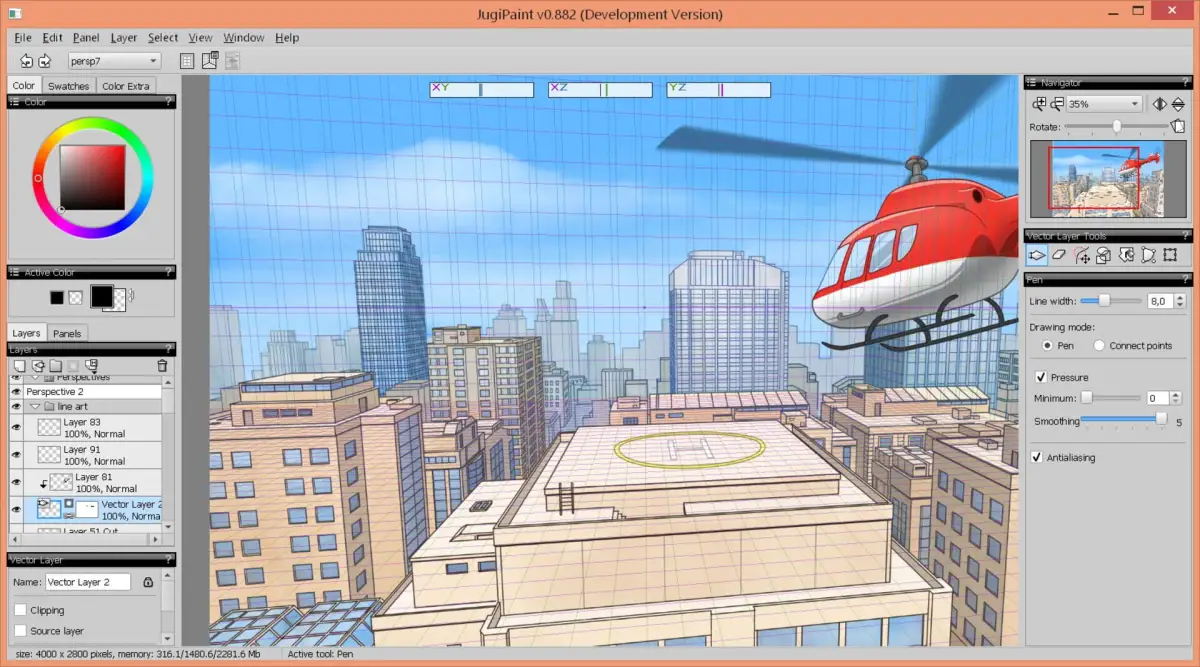This screenshot has width=1200, height=667.
Task: Collapse the line art layer folder
Action: (x=34, y=407)
